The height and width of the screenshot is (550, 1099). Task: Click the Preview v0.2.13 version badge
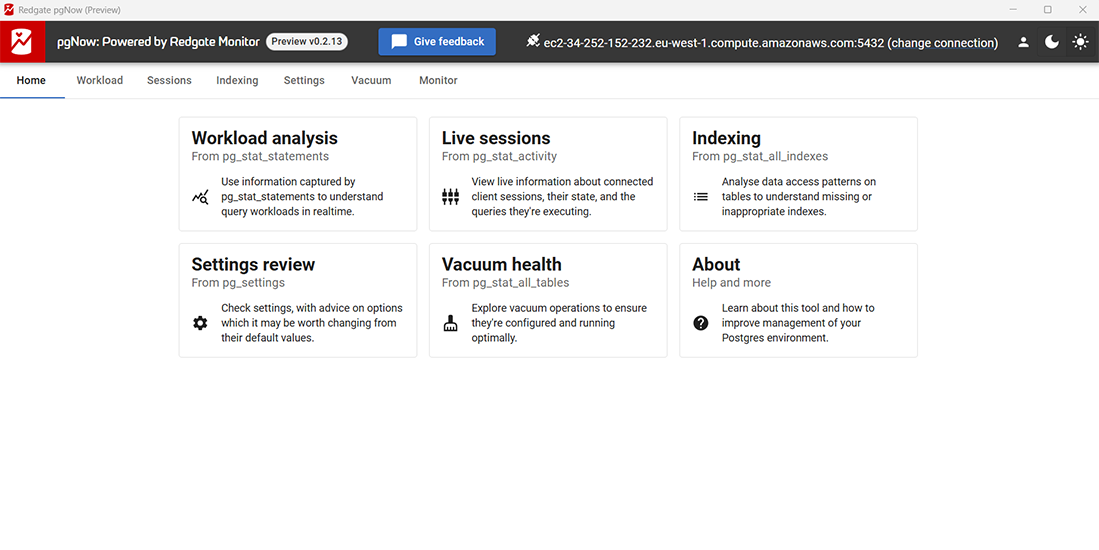pos(307,42)
